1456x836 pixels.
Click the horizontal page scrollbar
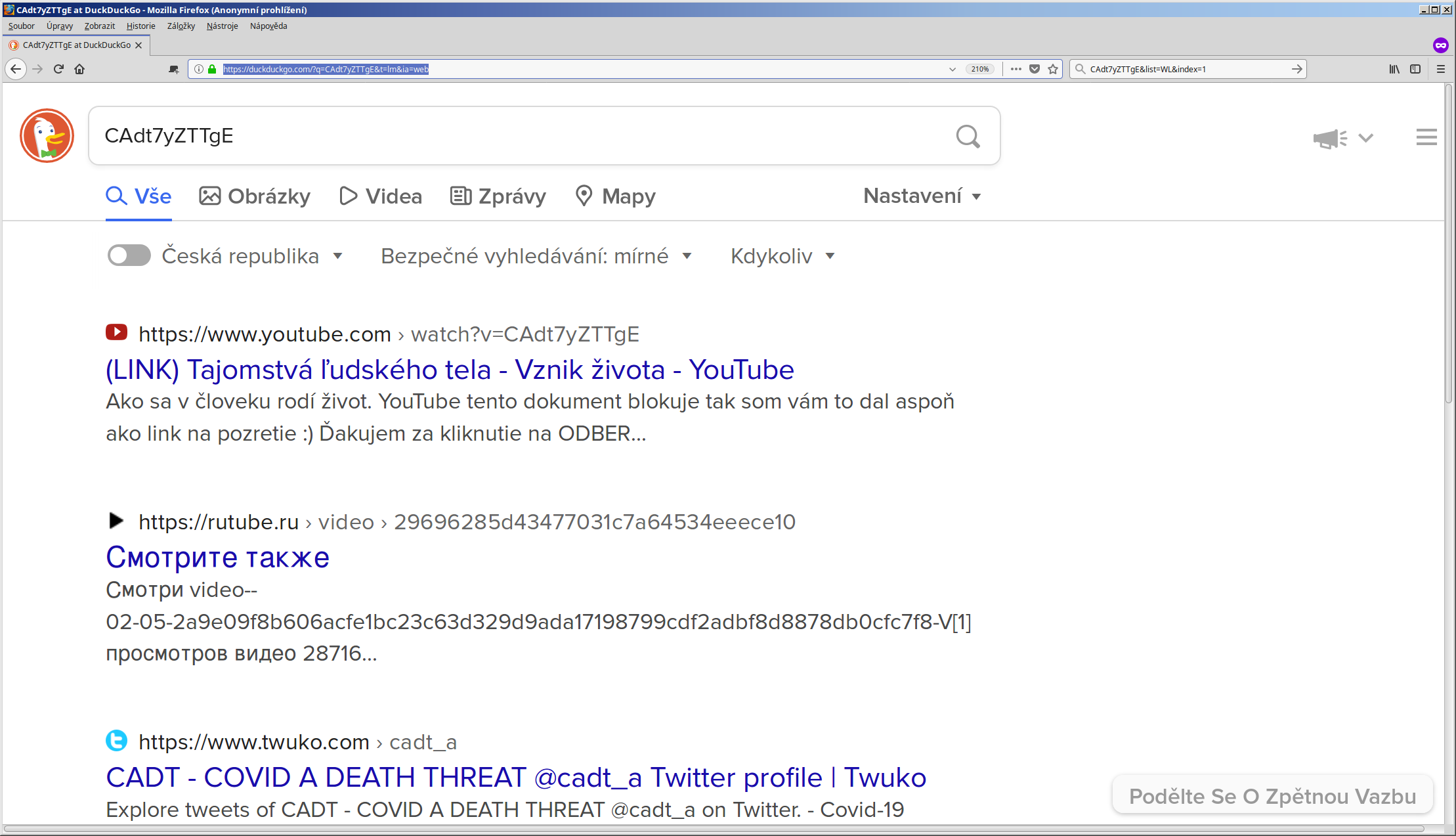(714, 829)
